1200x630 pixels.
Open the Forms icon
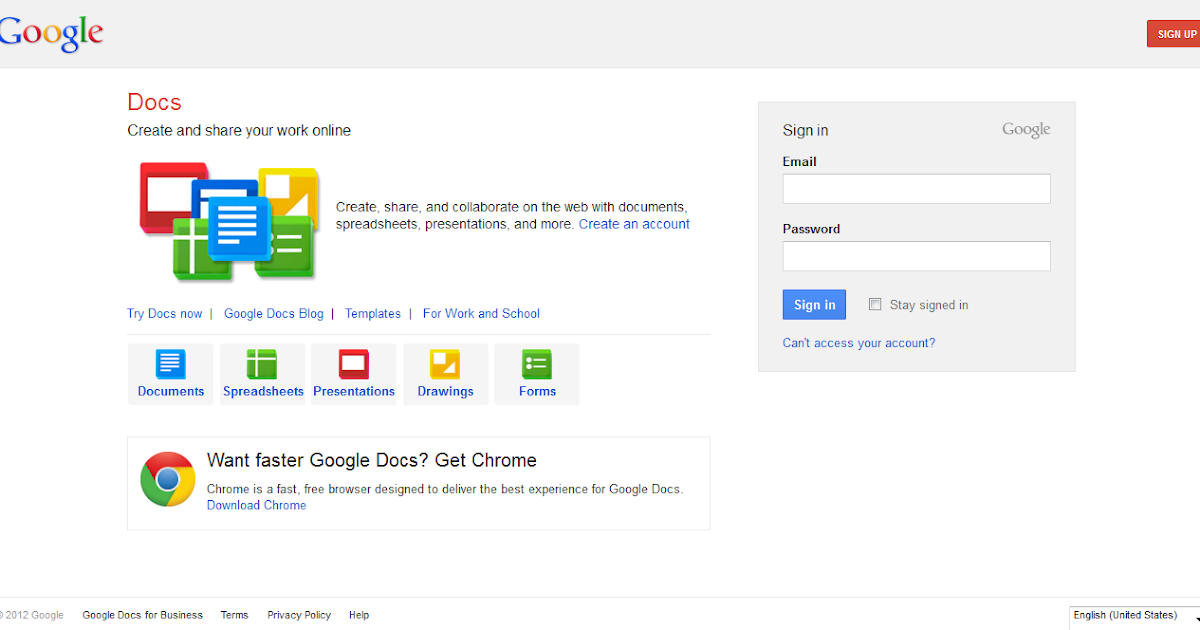point(537,364)
